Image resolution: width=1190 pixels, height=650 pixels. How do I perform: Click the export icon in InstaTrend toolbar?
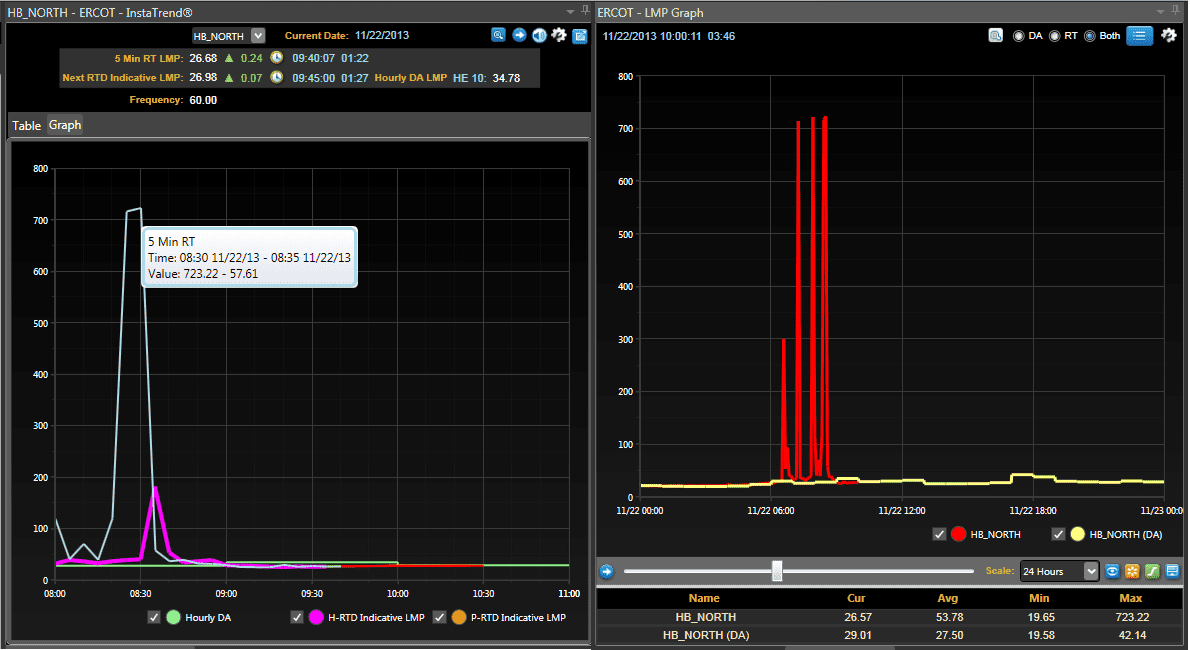tap(579, 36)
